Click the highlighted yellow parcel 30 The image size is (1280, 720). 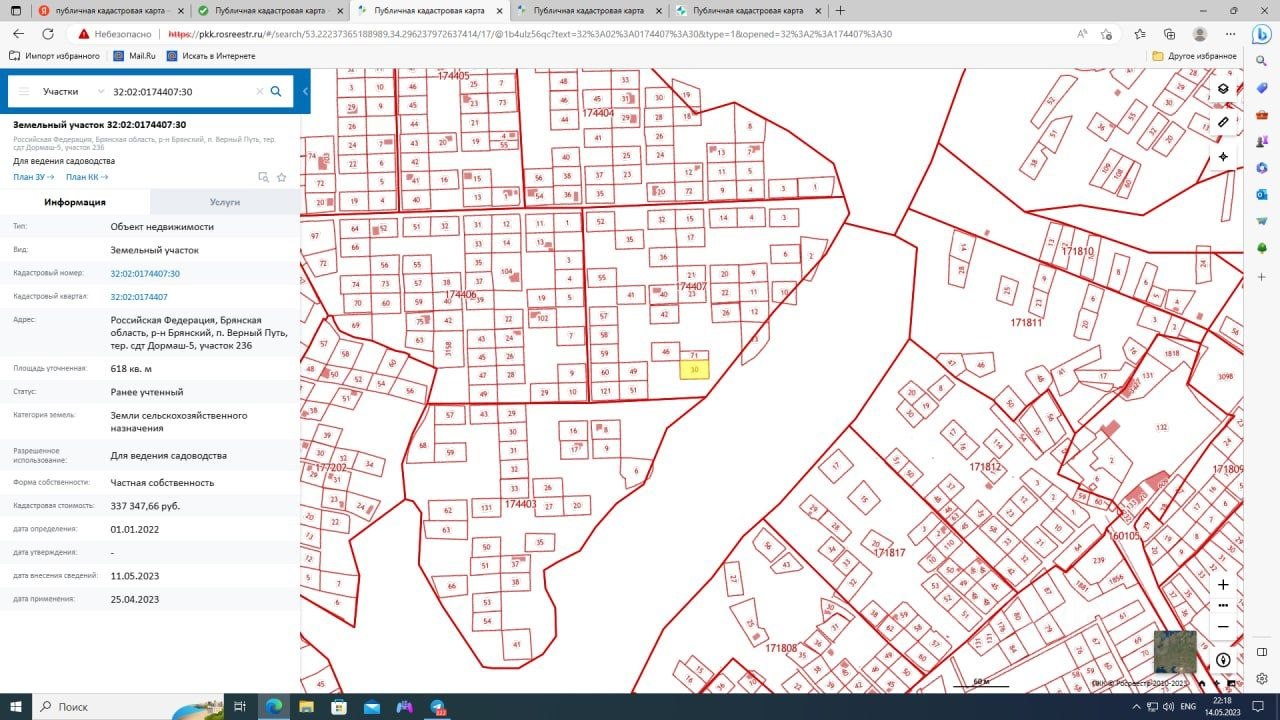694,370
